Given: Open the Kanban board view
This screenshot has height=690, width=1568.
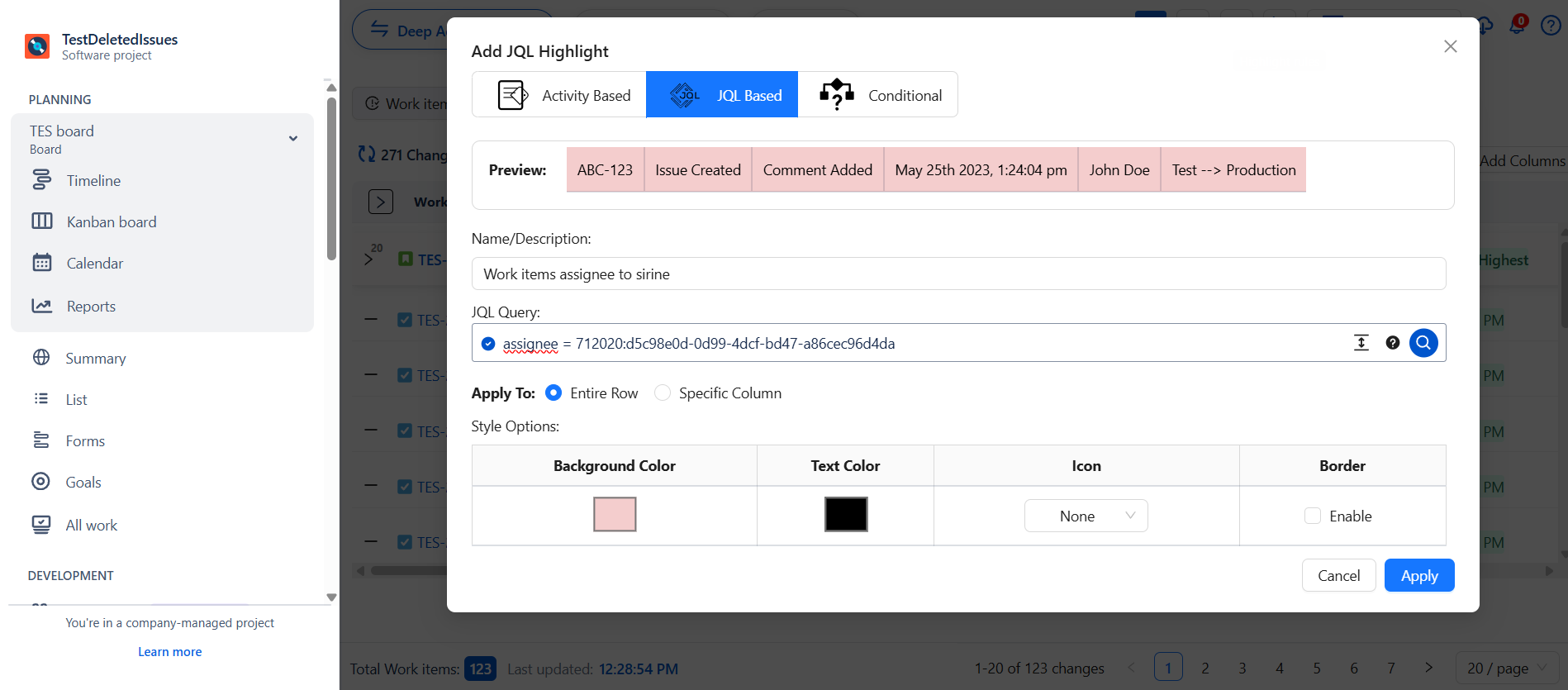Looking at the screenshot, I should click(111, 222).
